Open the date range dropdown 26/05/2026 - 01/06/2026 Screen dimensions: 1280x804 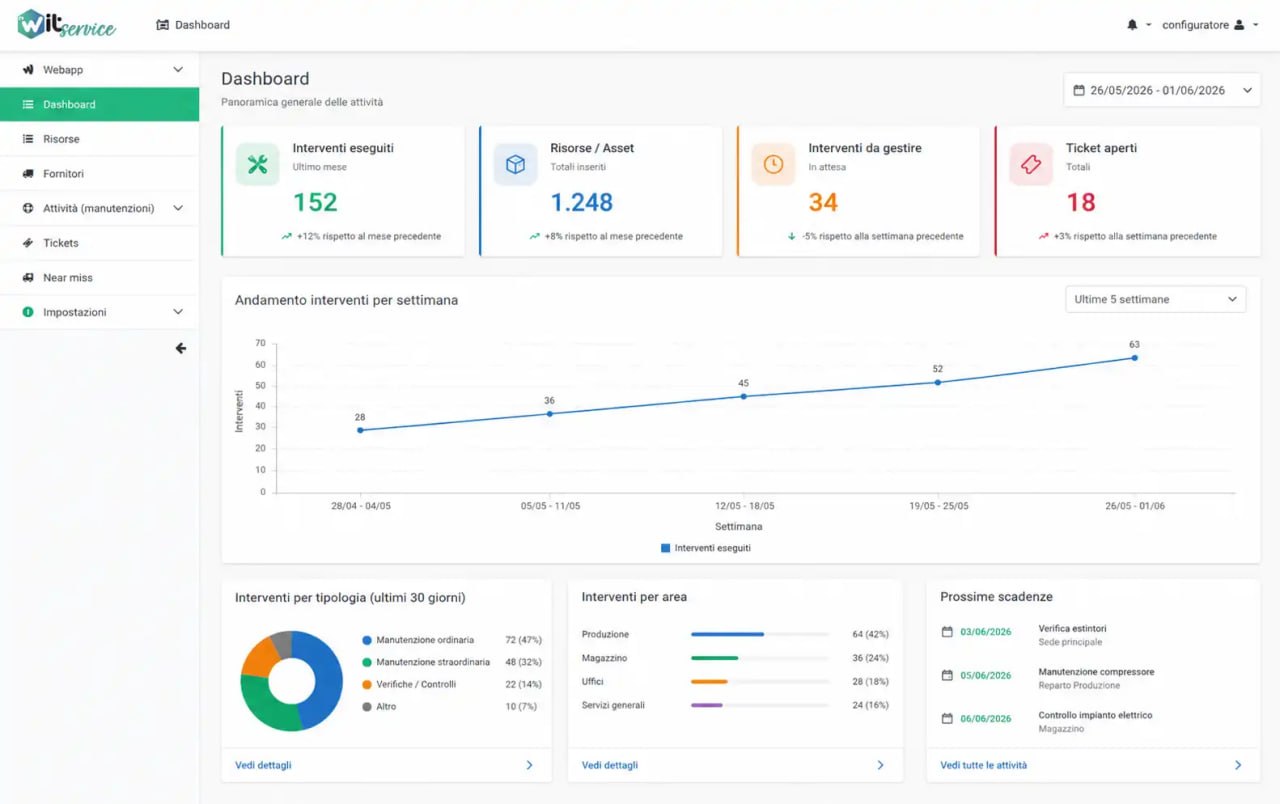coord(1162,90)
